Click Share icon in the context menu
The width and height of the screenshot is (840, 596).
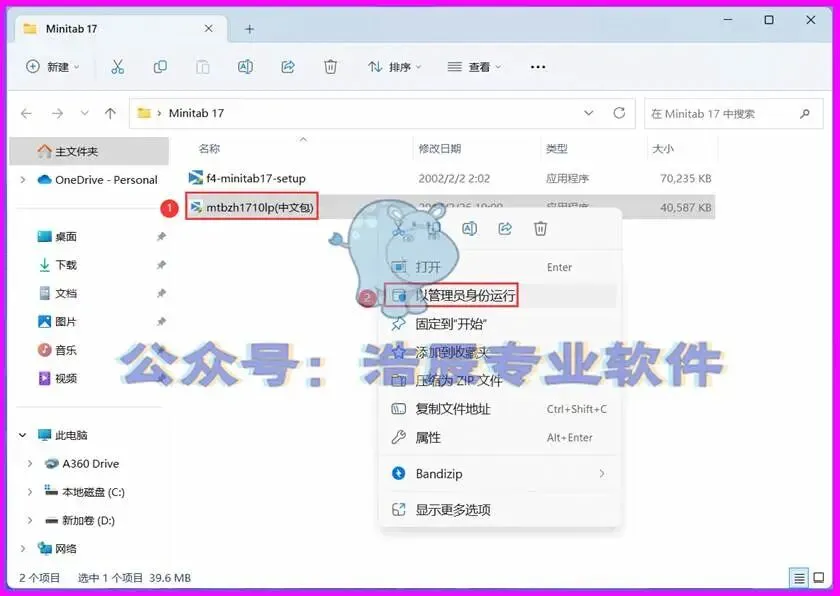505,229
